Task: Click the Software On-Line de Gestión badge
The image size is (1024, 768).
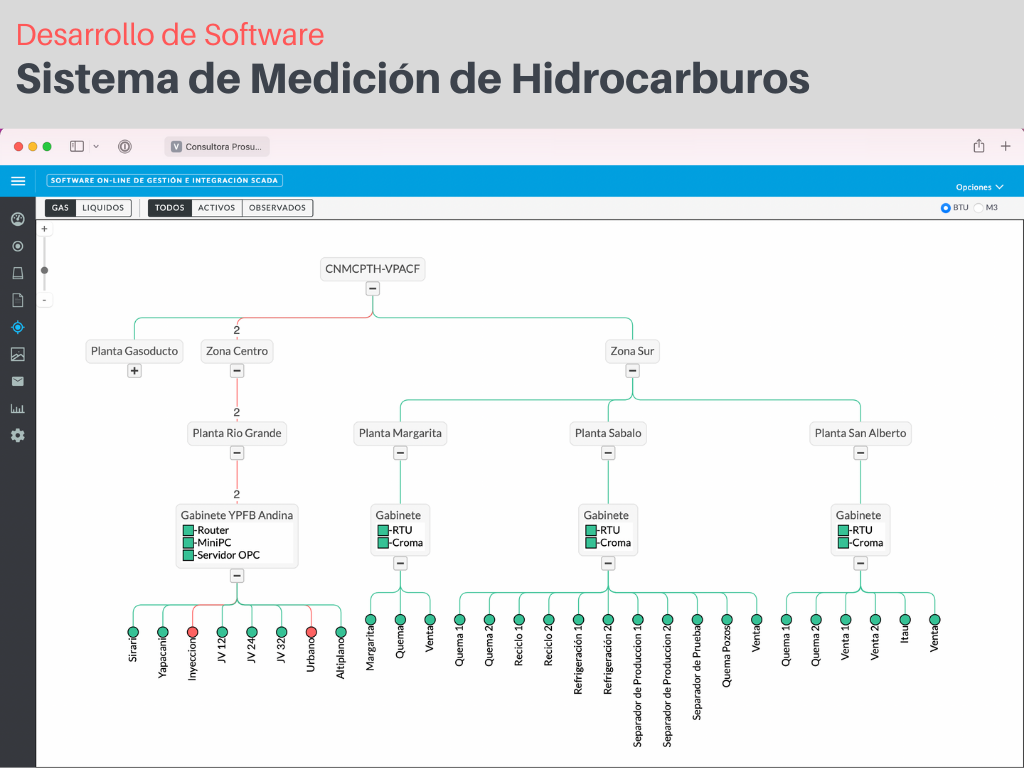Action: [x=165, y=180]
